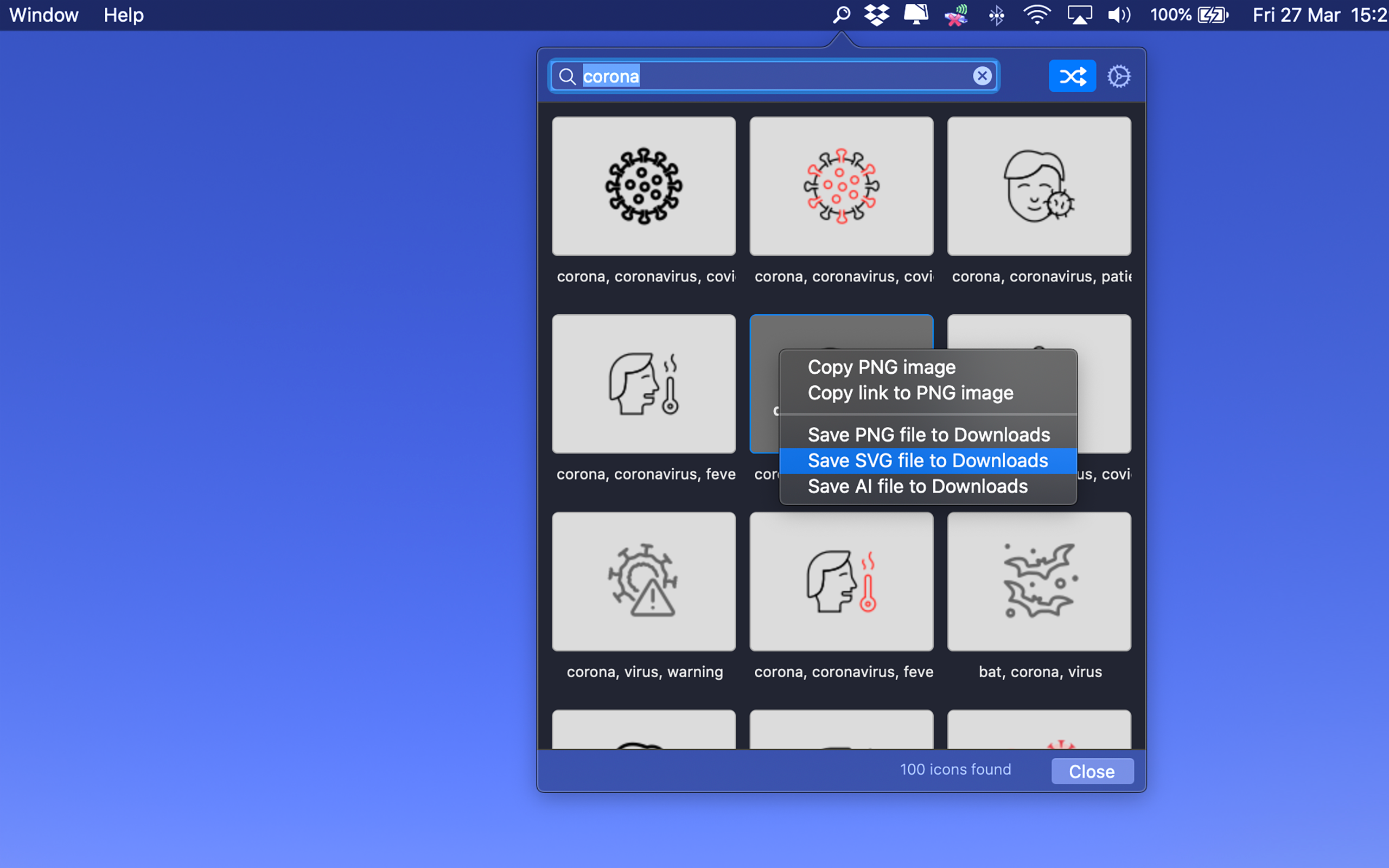This screenshot has height=868, width=1389.
Task: Select the bat corona virus icon
Action: tap(1038, 581)
